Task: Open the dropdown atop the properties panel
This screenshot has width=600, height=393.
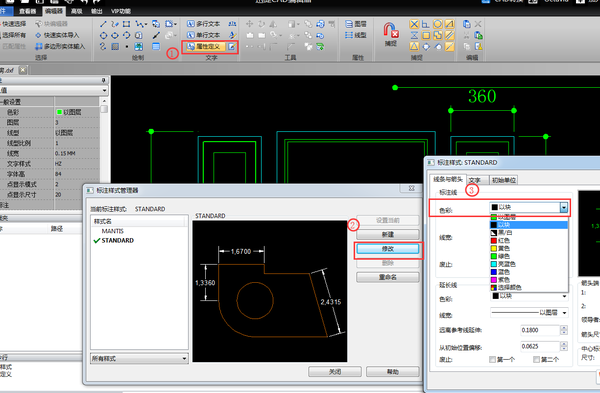Action: point(54,90)
